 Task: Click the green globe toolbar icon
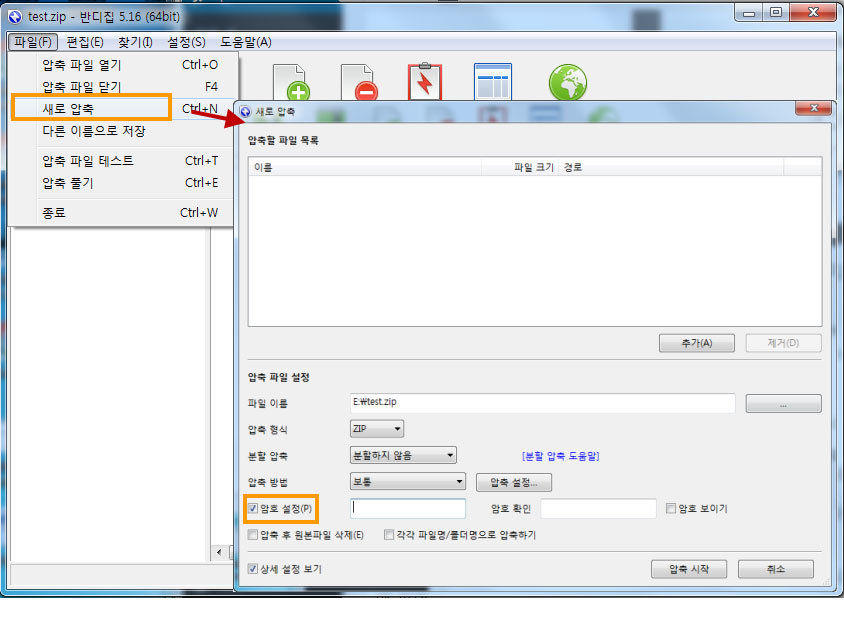pos(568,82)
